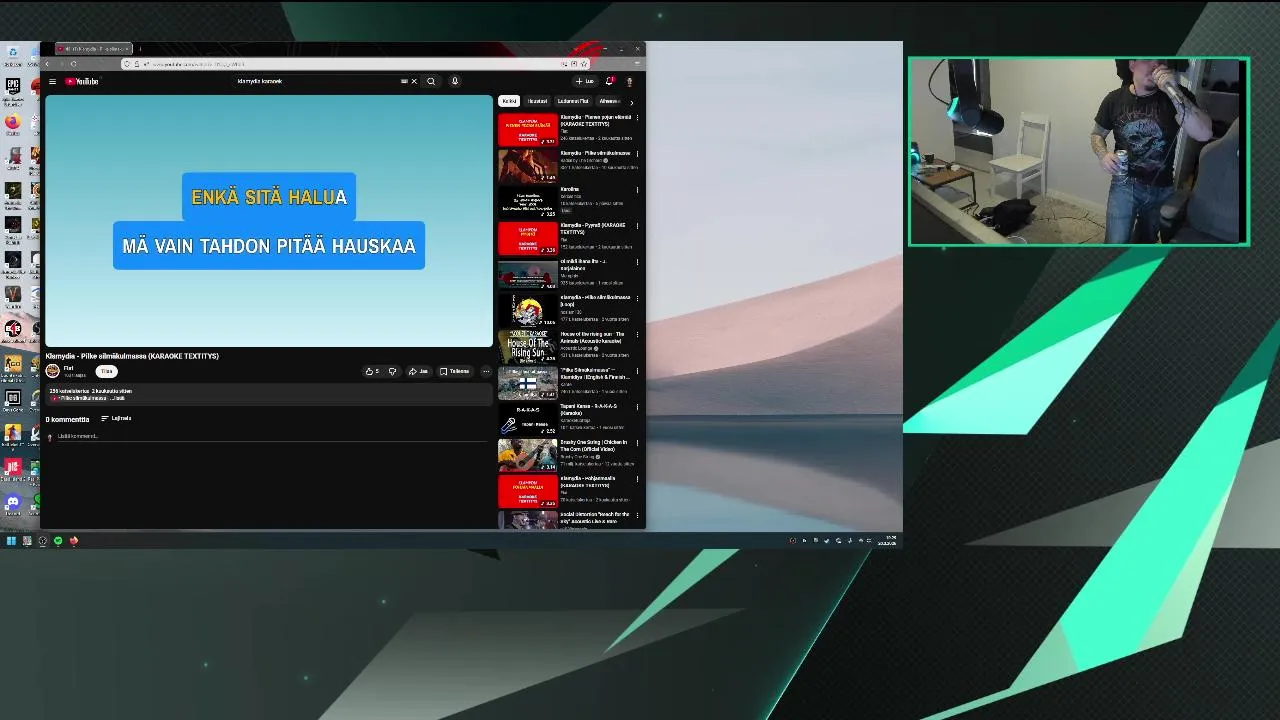This screenshot has height=720, width=1280.
Task: Open options menu for Karoliina video
Action: tap(637, 190)
